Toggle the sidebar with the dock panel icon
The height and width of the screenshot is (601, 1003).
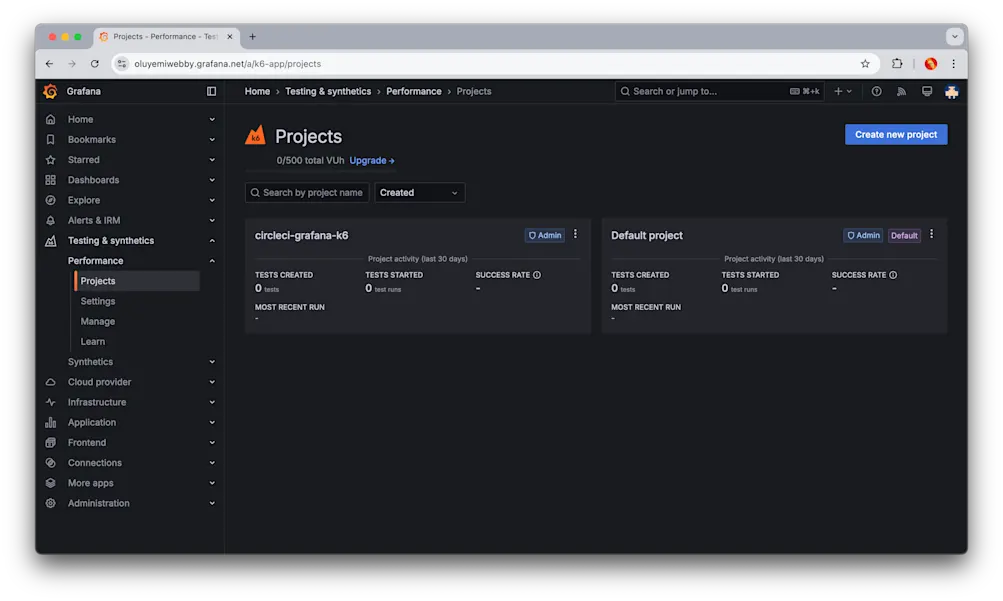pos(211,91)
